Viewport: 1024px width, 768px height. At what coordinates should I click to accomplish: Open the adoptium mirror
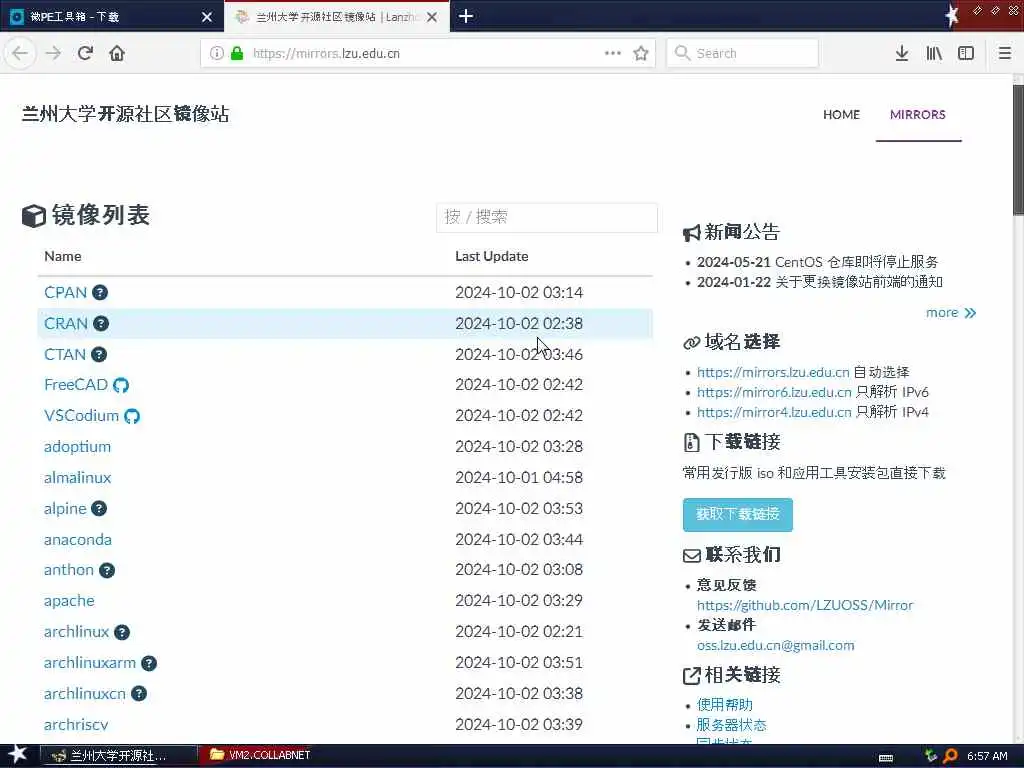pos(77,447)
